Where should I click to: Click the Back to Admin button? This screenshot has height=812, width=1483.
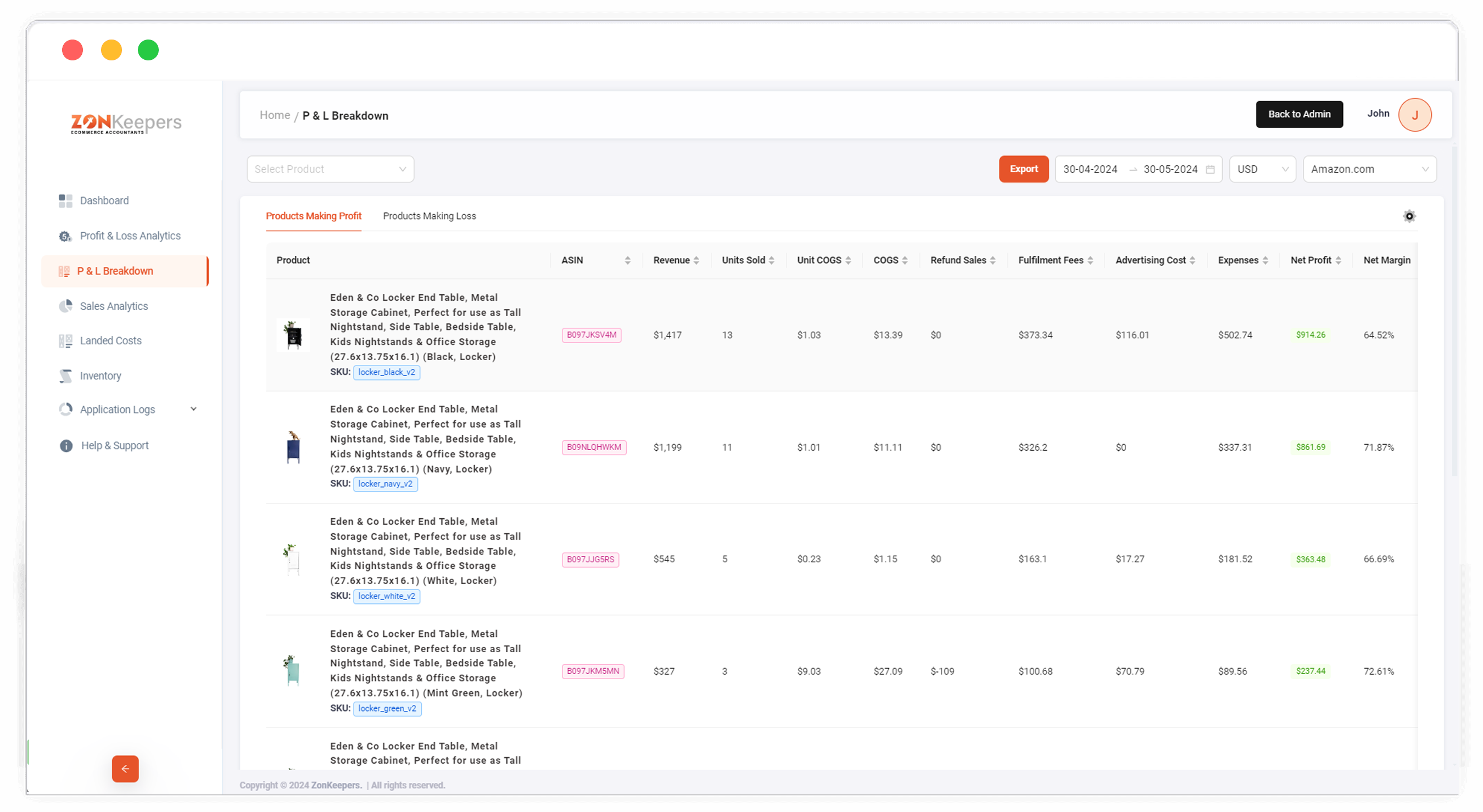coord(1299,115)
